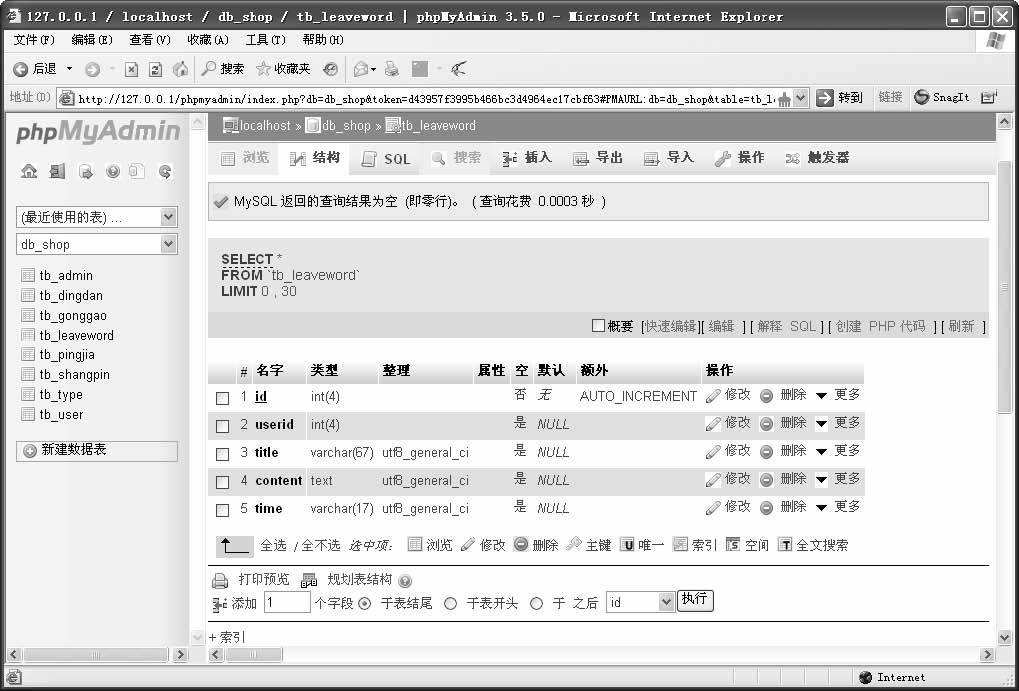This screenshot has height=691, width=1019.
Task: Click db_shop breadcrumb link
Action: pos(346,125)
